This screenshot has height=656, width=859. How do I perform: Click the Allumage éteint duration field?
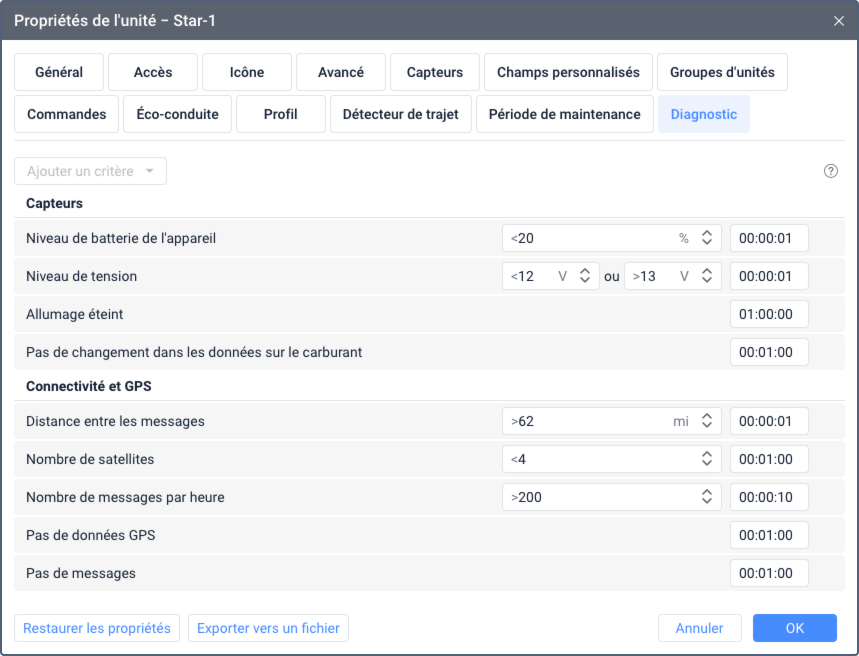tap(769, 314)
